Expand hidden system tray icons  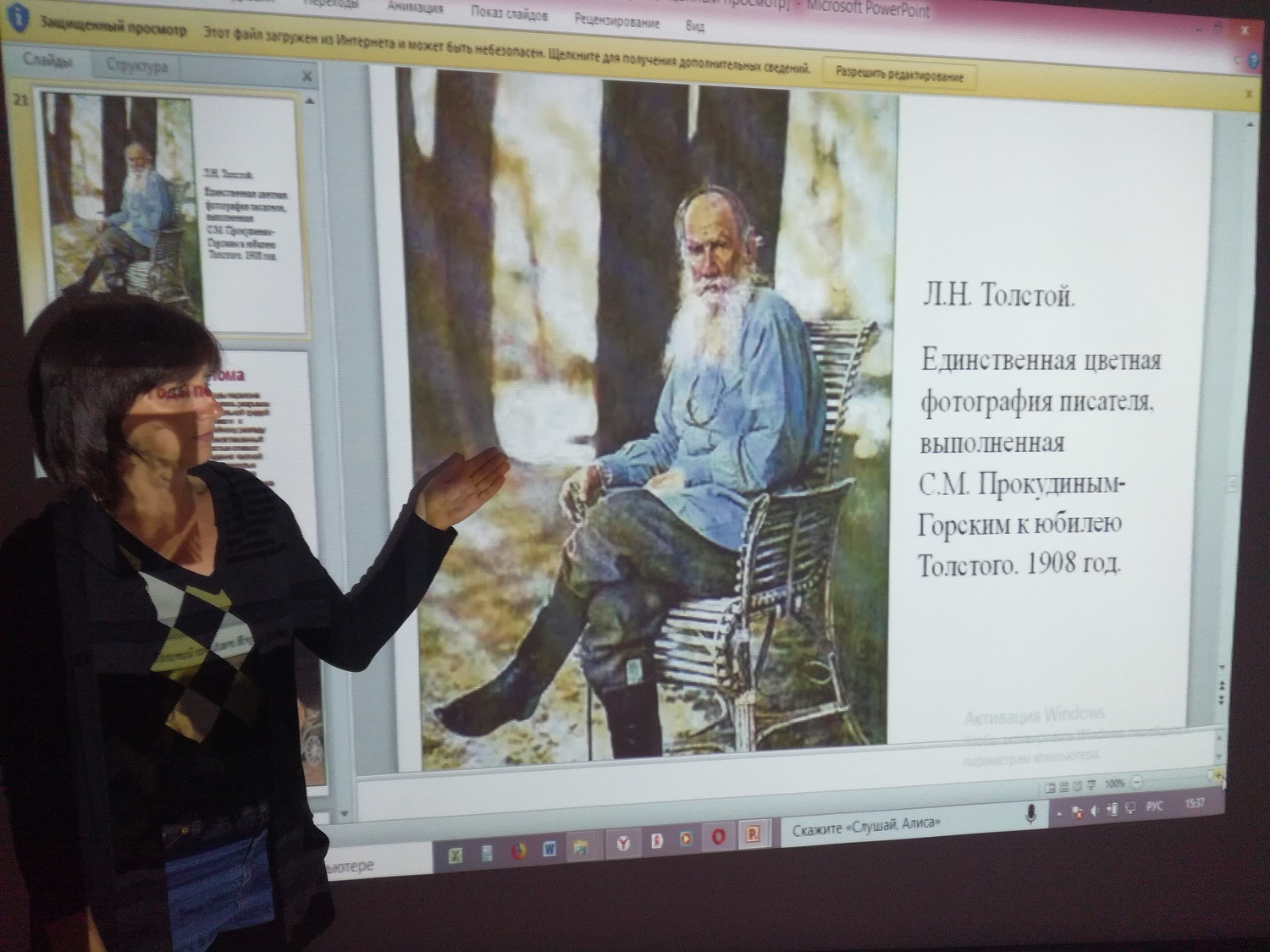pyautogui.click(x=1059, y=813)
